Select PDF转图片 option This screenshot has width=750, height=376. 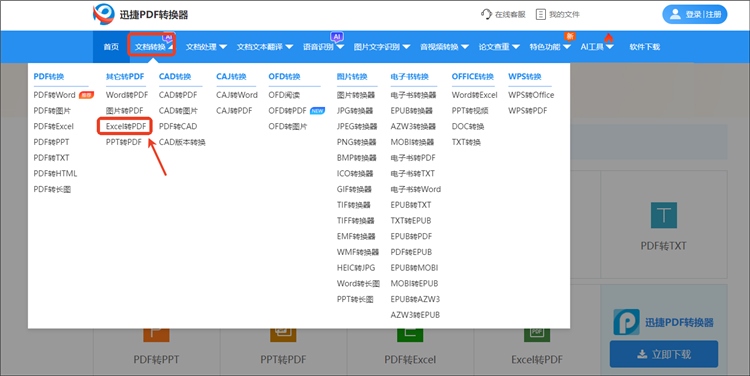(x=52, y=111)
